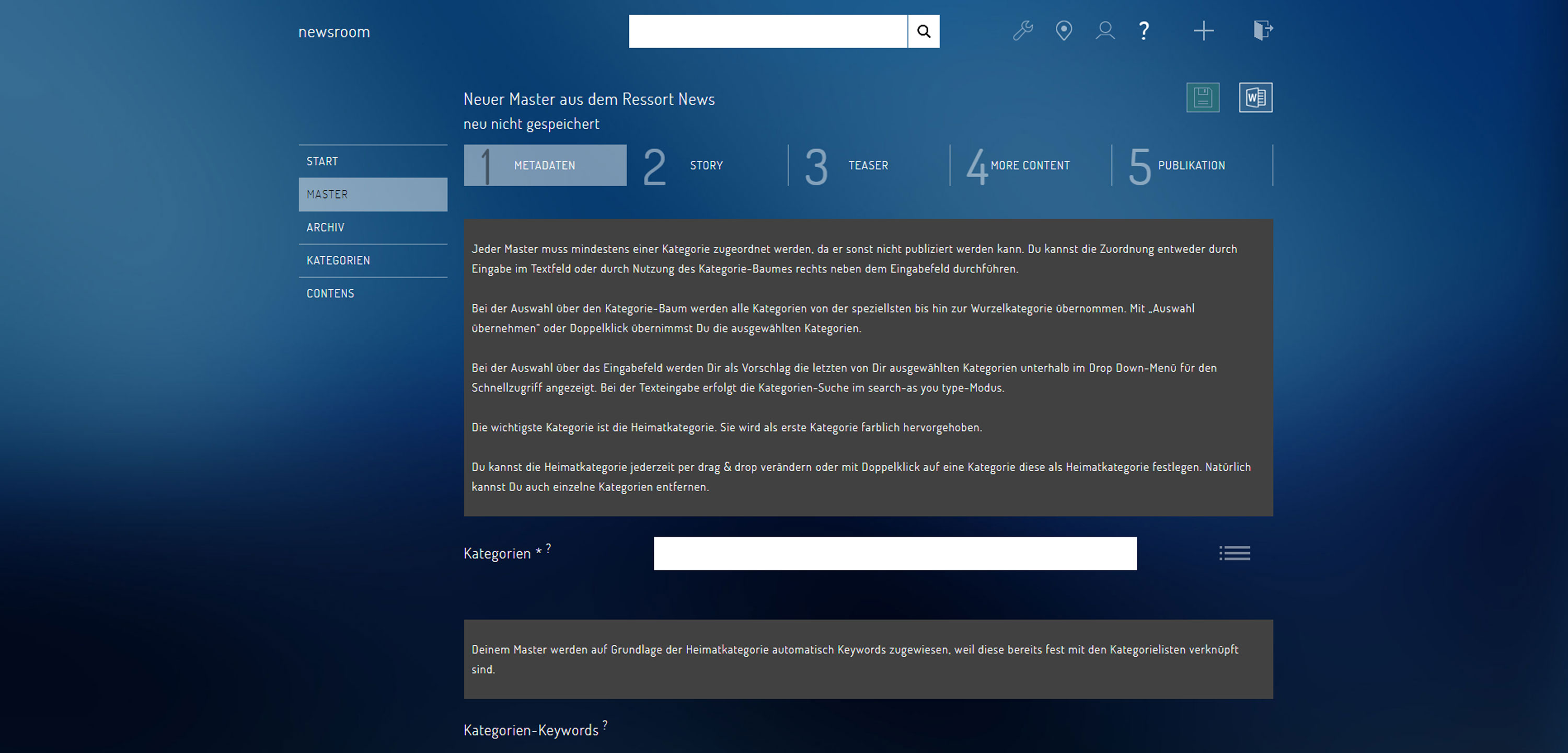Jump to step 5 Publikation tab
This screenshot has width=1568, height=753.
[x=1191, y=165]
